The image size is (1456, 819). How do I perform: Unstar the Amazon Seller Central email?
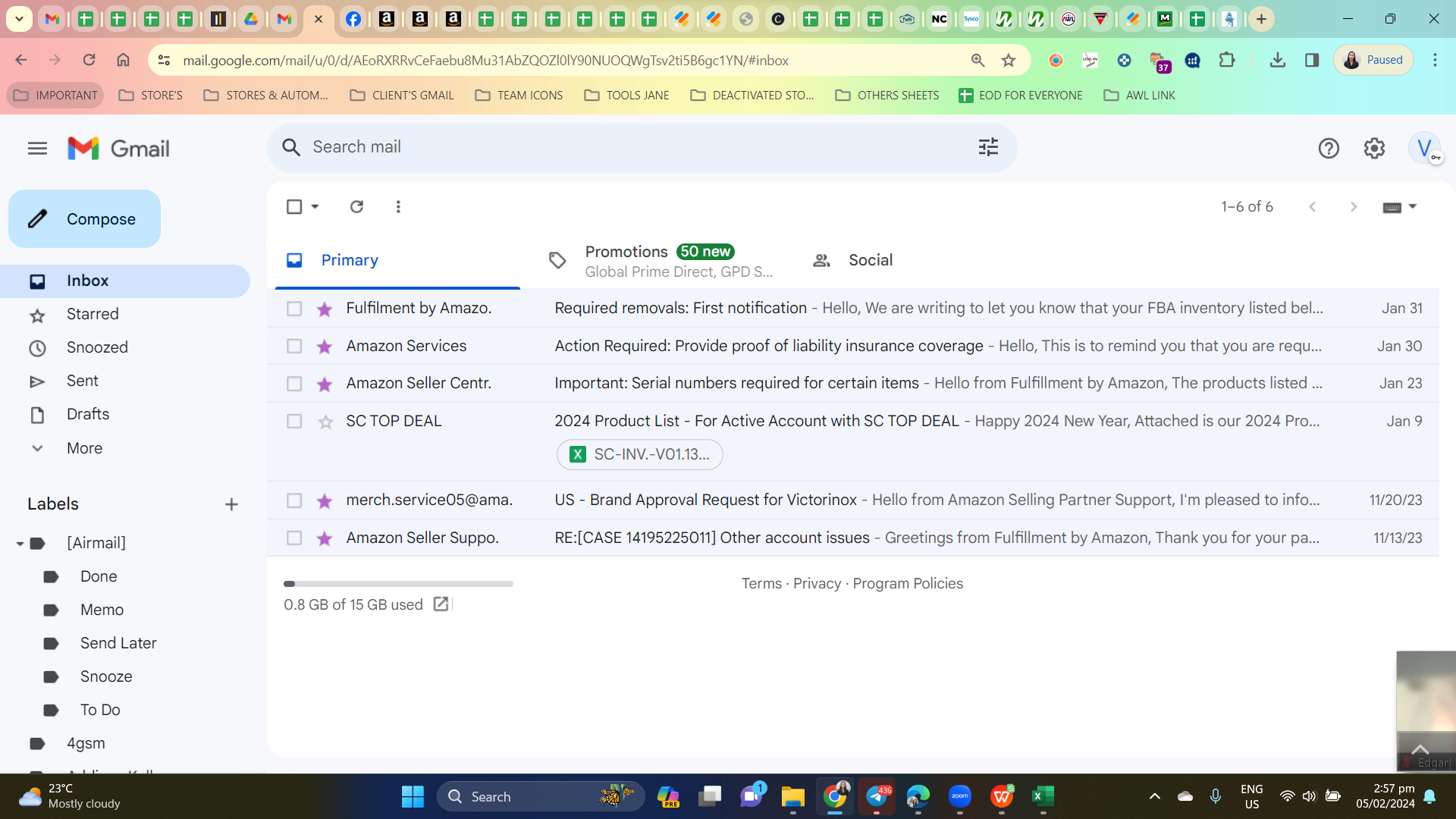pos(325,384)
